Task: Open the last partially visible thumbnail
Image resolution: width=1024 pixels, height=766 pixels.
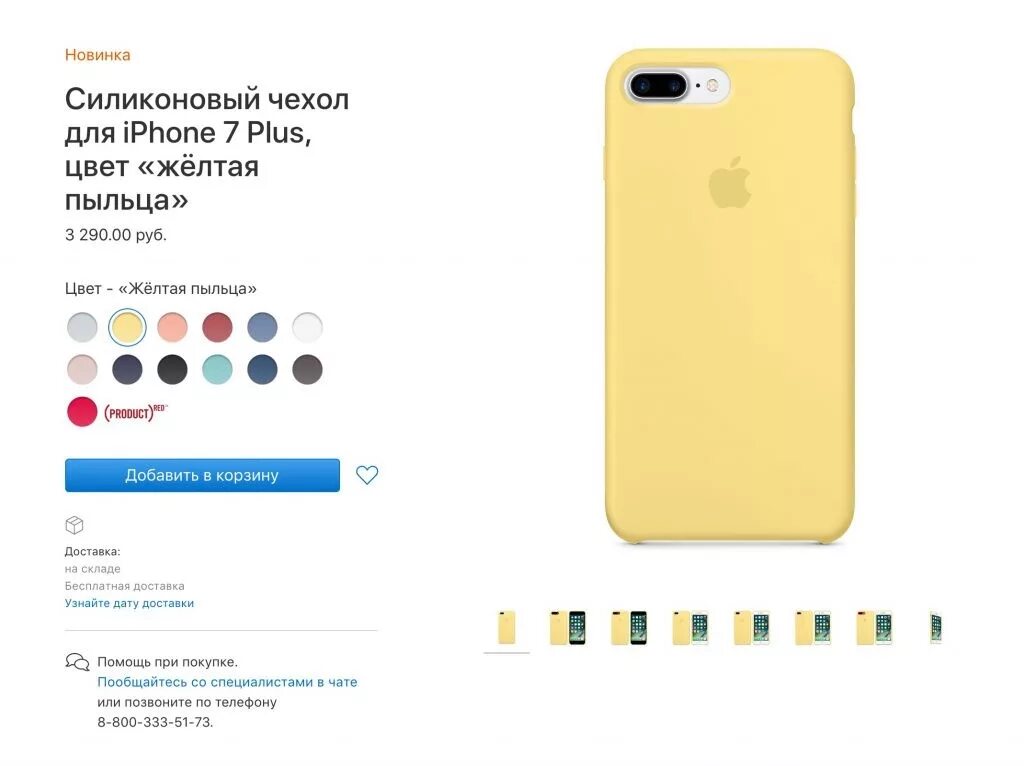Action: pyautogui.click(x=935, y=628)
